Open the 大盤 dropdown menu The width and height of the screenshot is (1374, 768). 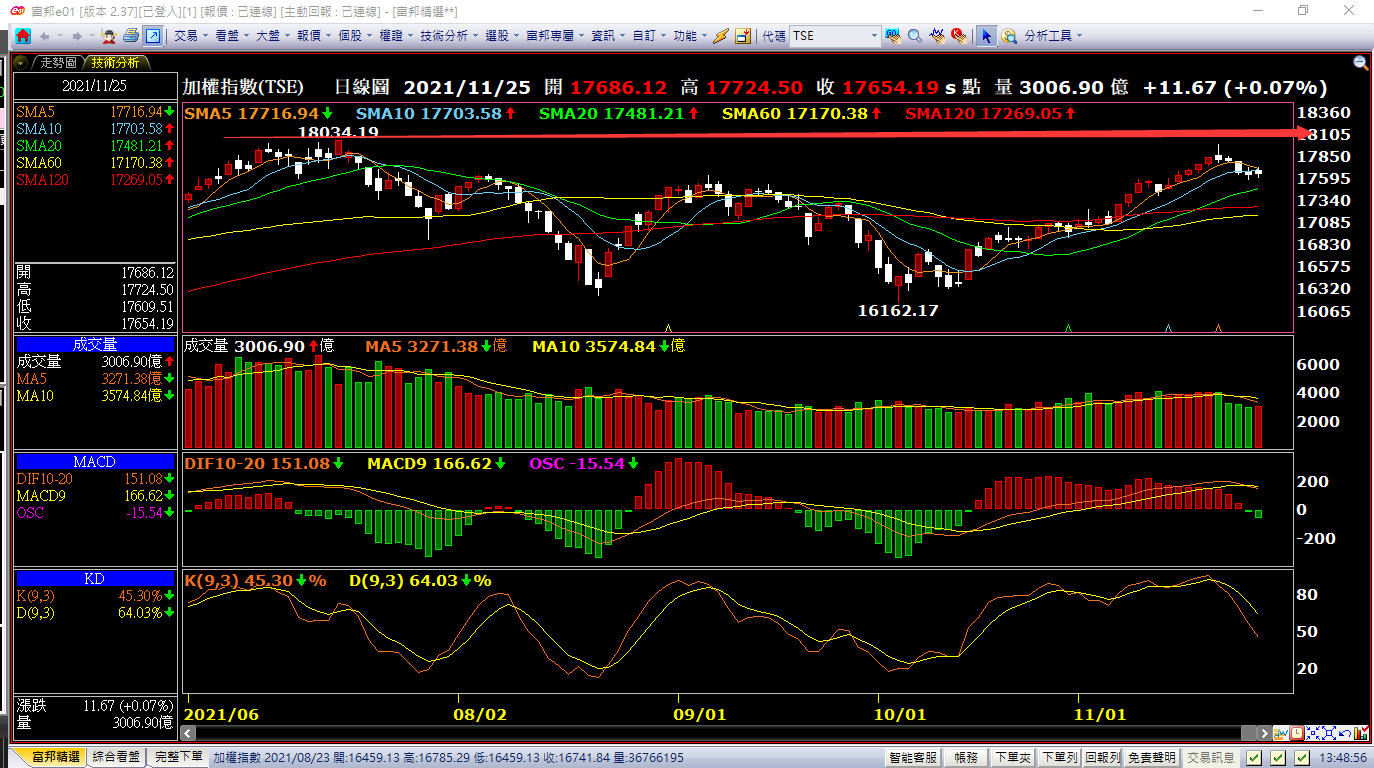click(x=272, y=36)
